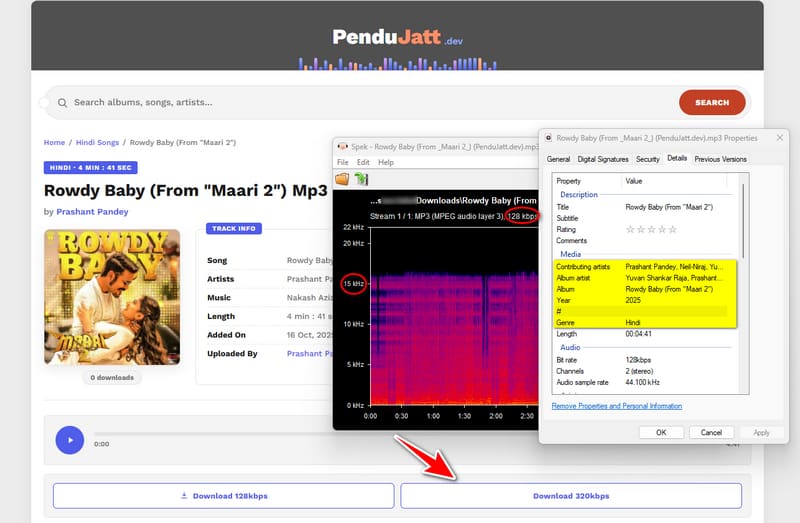
Task: Download the 320kbps version
Action: point(571,496)
